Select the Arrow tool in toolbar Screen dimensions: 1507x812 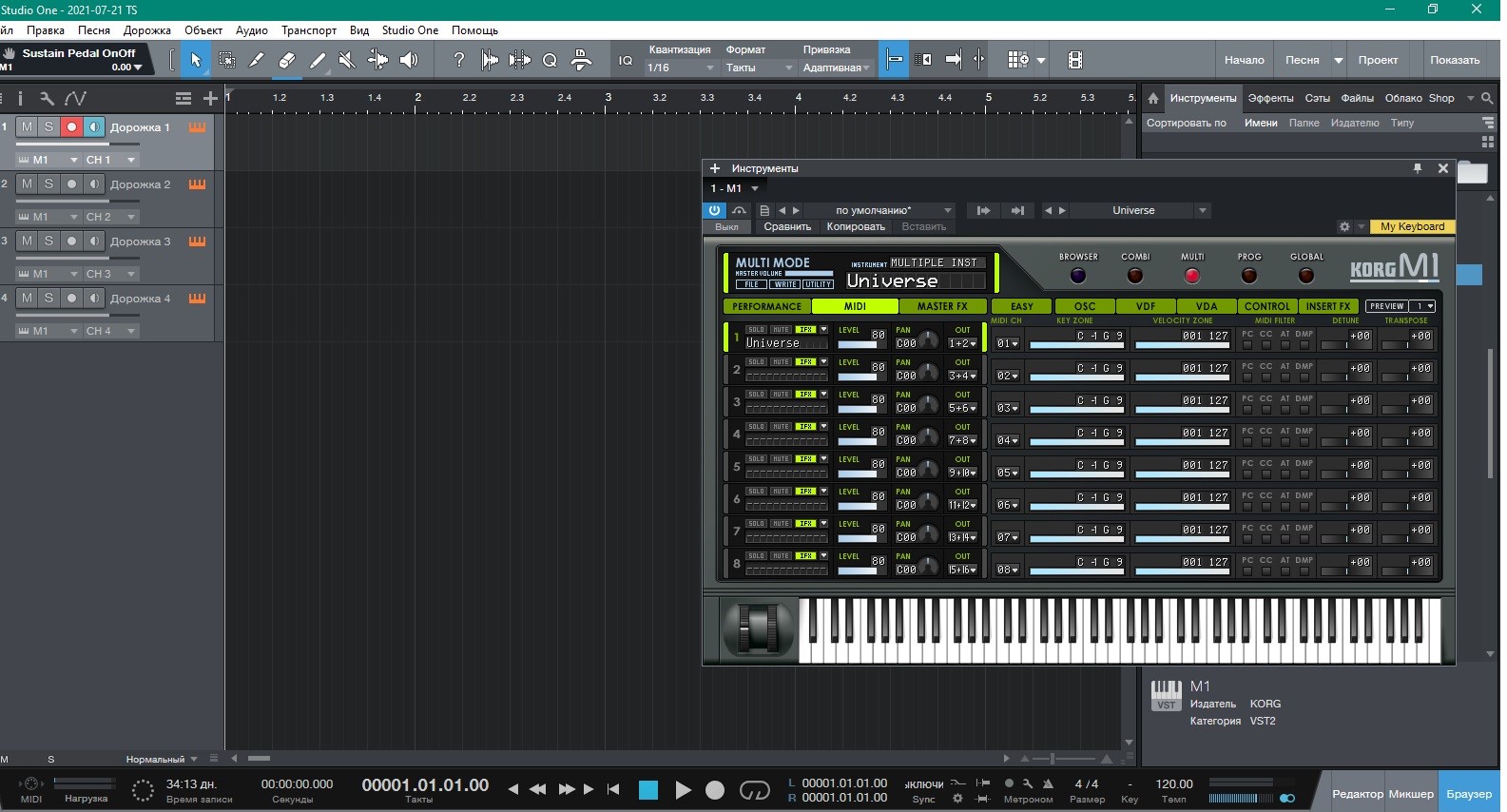[195, 60]
